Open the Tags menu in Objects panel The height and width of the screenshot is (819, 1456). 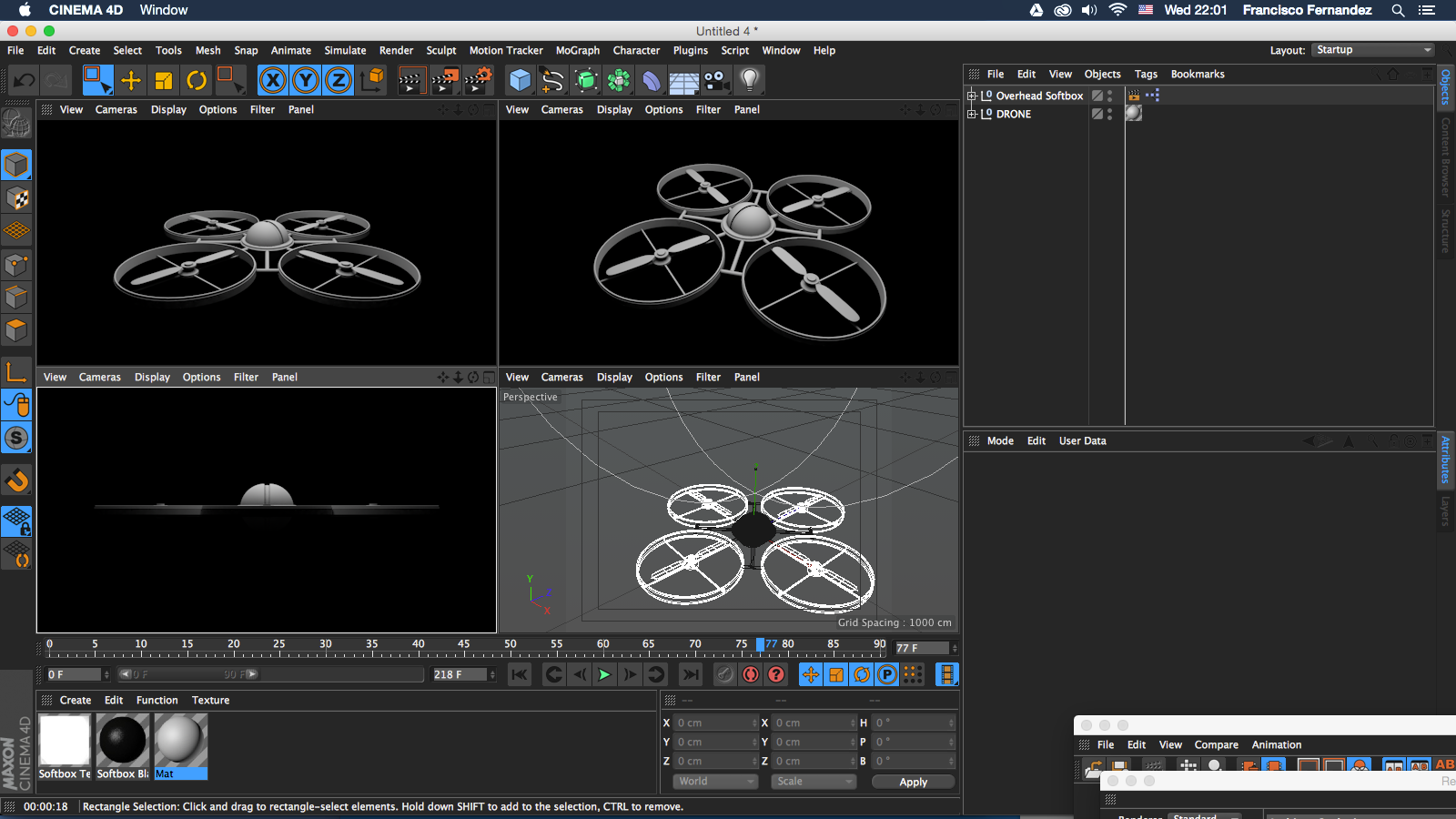(1146, 75)
